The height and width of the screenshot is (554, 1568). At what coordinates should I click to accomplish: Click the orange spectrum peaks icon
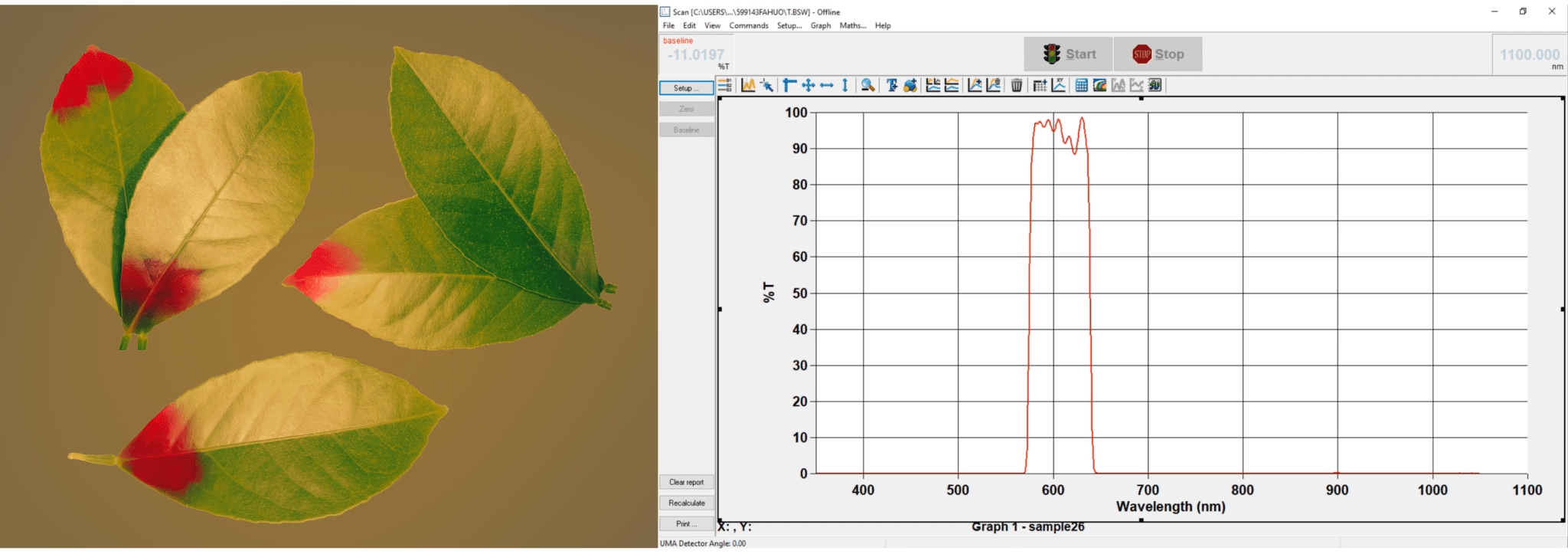coord(748,86)
